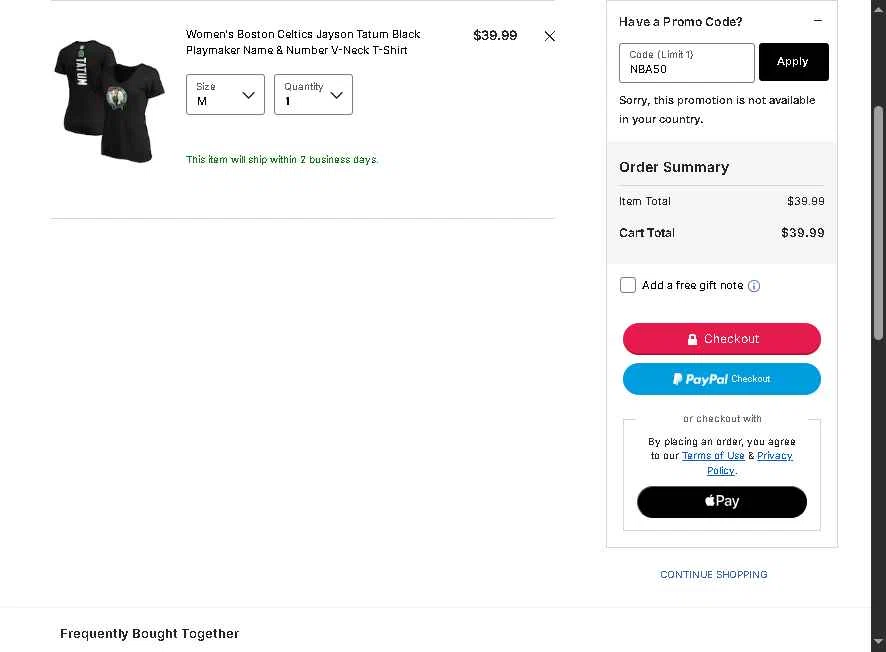Open the Women's Boston Celtics T-shirt title link
This screenshot has width=886, height=652.
(x=303, y=42)
